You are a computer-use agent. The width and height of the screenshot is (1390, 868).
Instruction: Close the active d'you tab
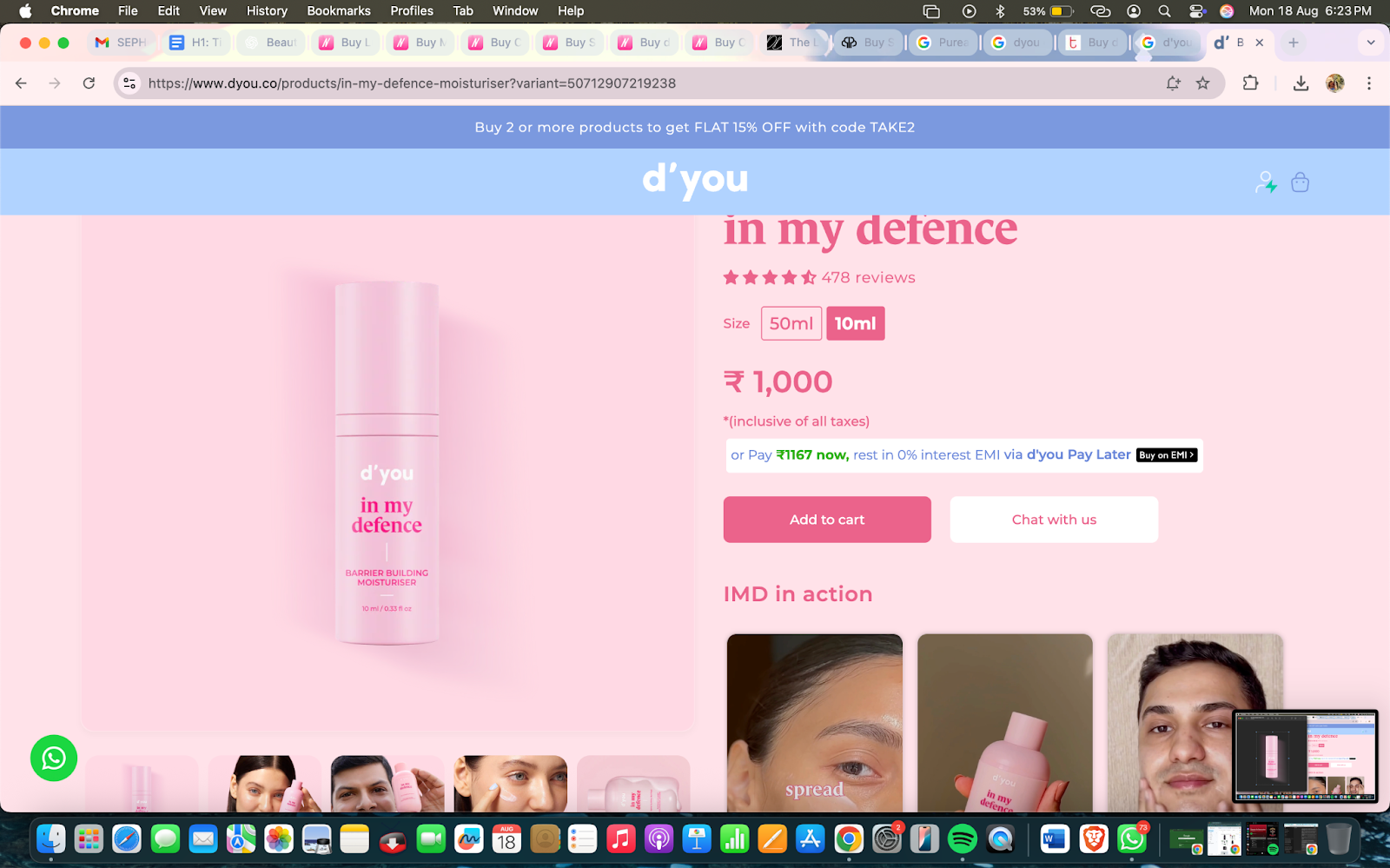pos(1260,43)
